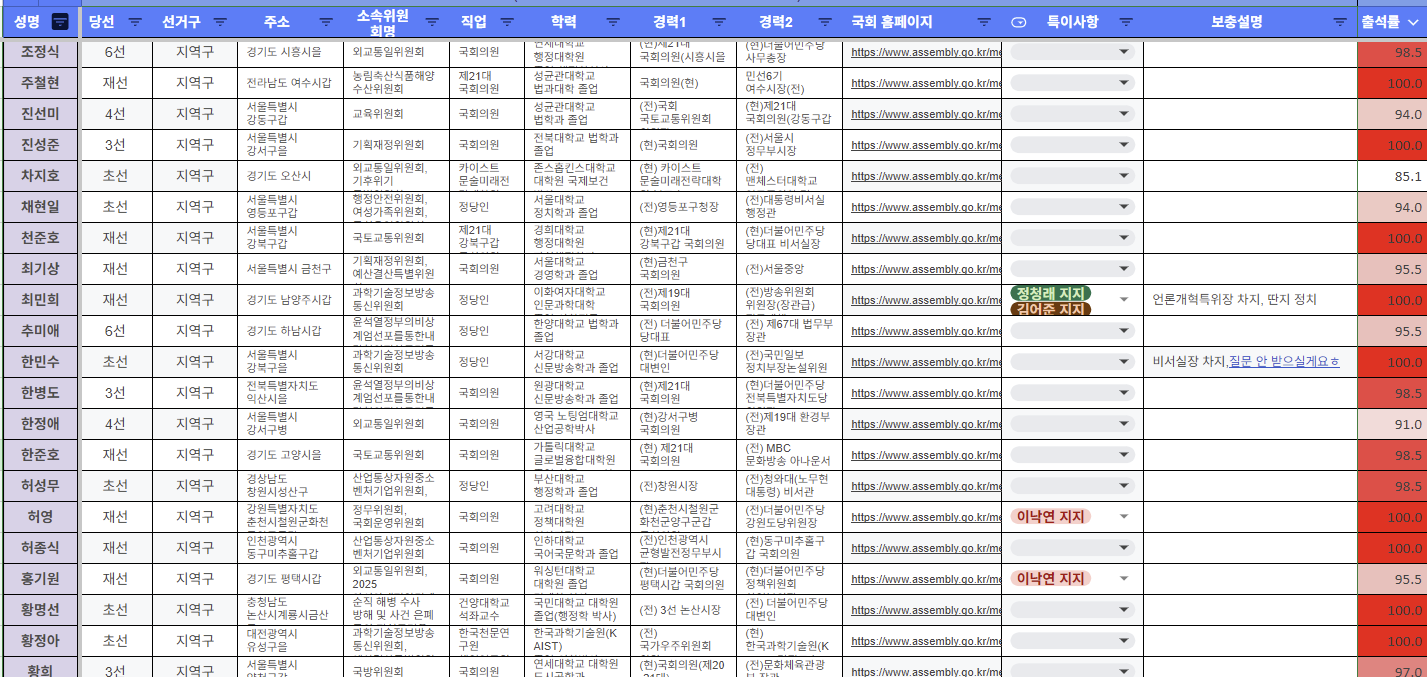Select the 한민수 name cell

40,362
